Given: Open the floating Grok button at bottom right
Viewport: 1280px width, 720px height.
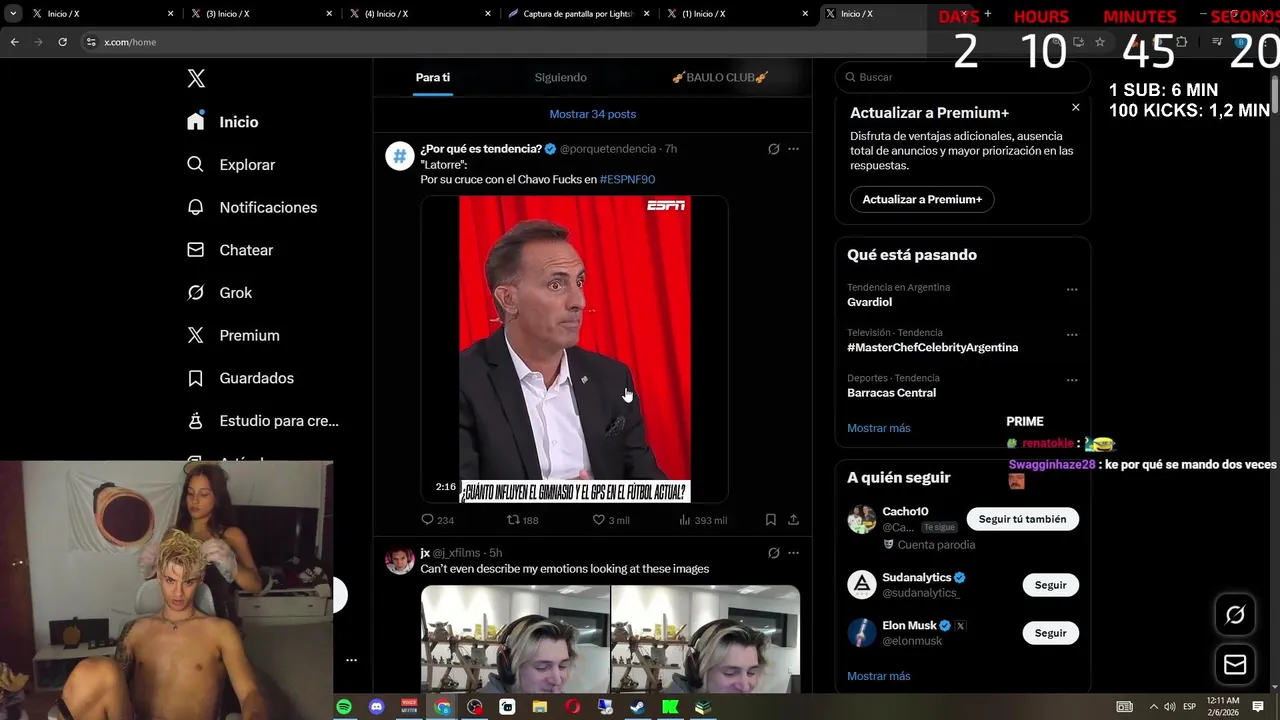Looking at the screenshot, I should [1235, 615].
